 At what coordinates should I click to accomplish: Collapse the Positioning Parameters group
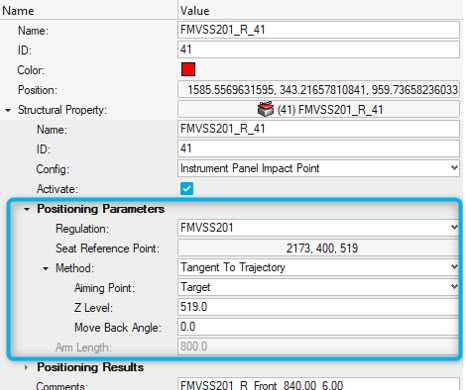coord(27,209)
